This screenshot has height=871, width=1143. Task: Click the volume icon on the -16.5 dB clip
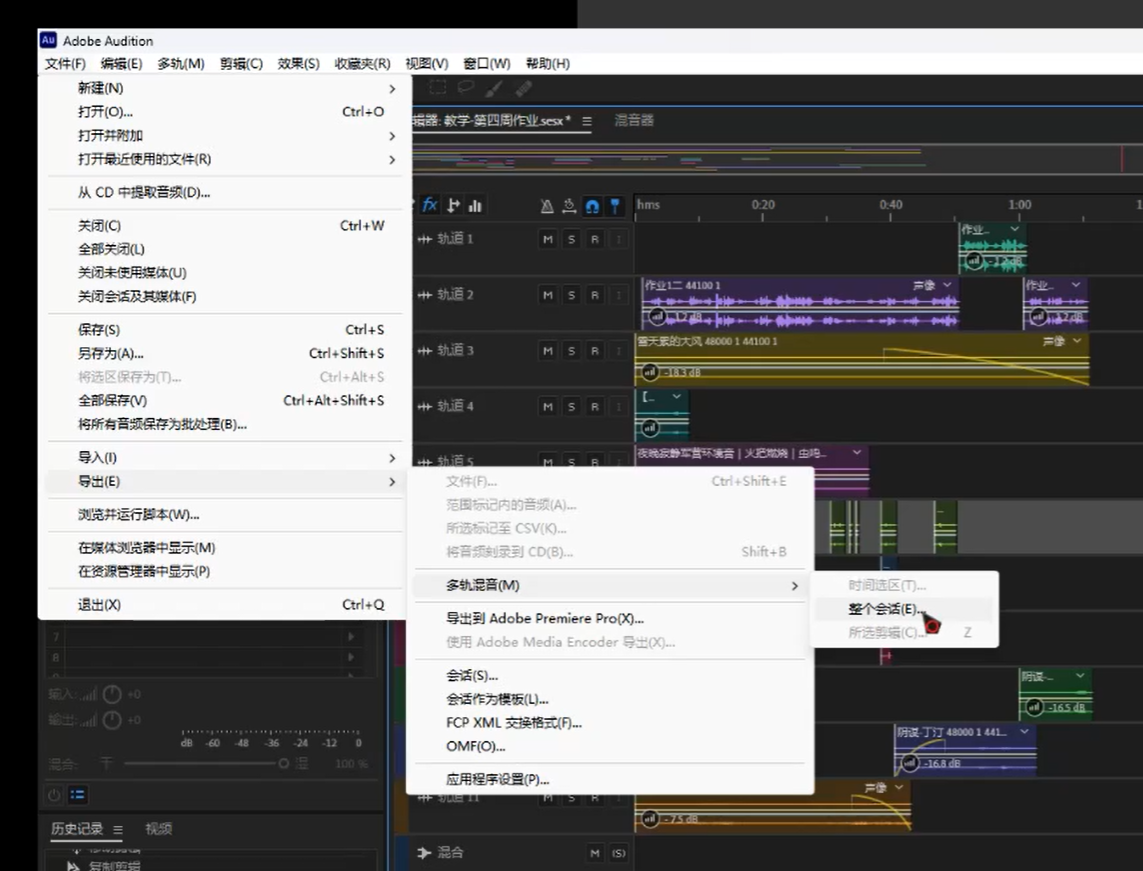pos(1034,707)
